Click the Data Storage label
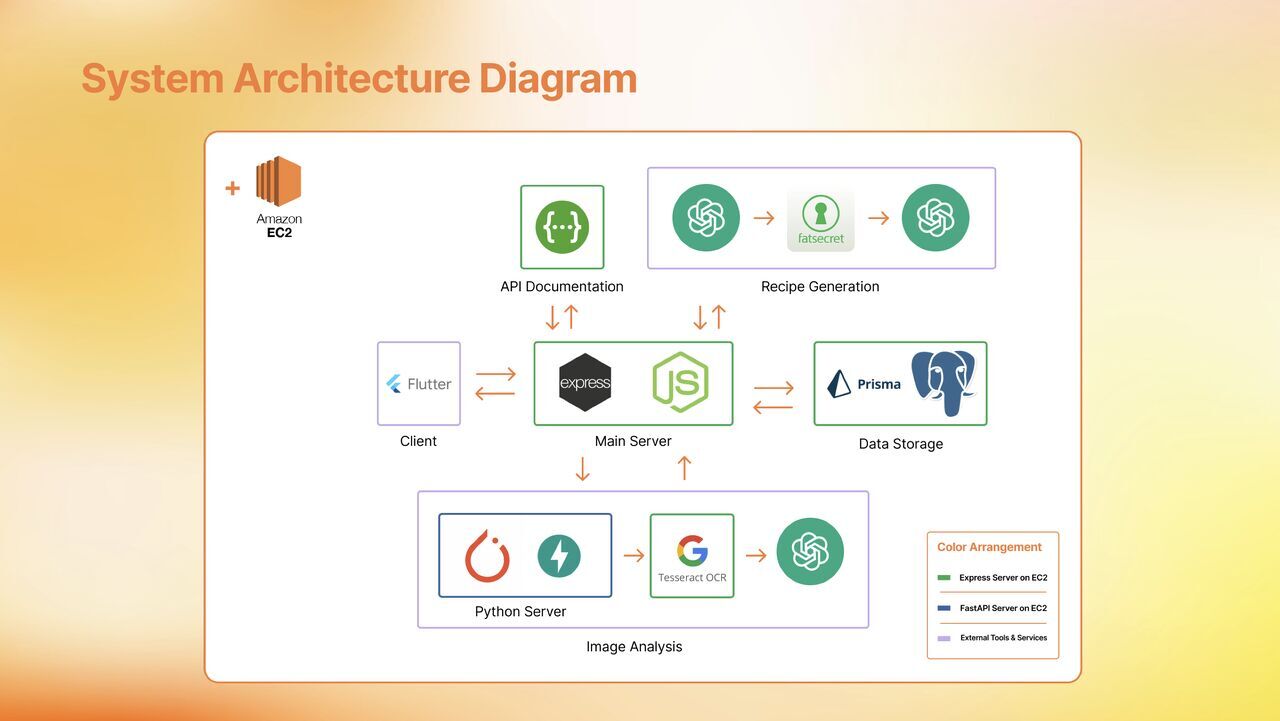Image resolution: width=1280 pixels, height=721 pixels. [899, 443]
